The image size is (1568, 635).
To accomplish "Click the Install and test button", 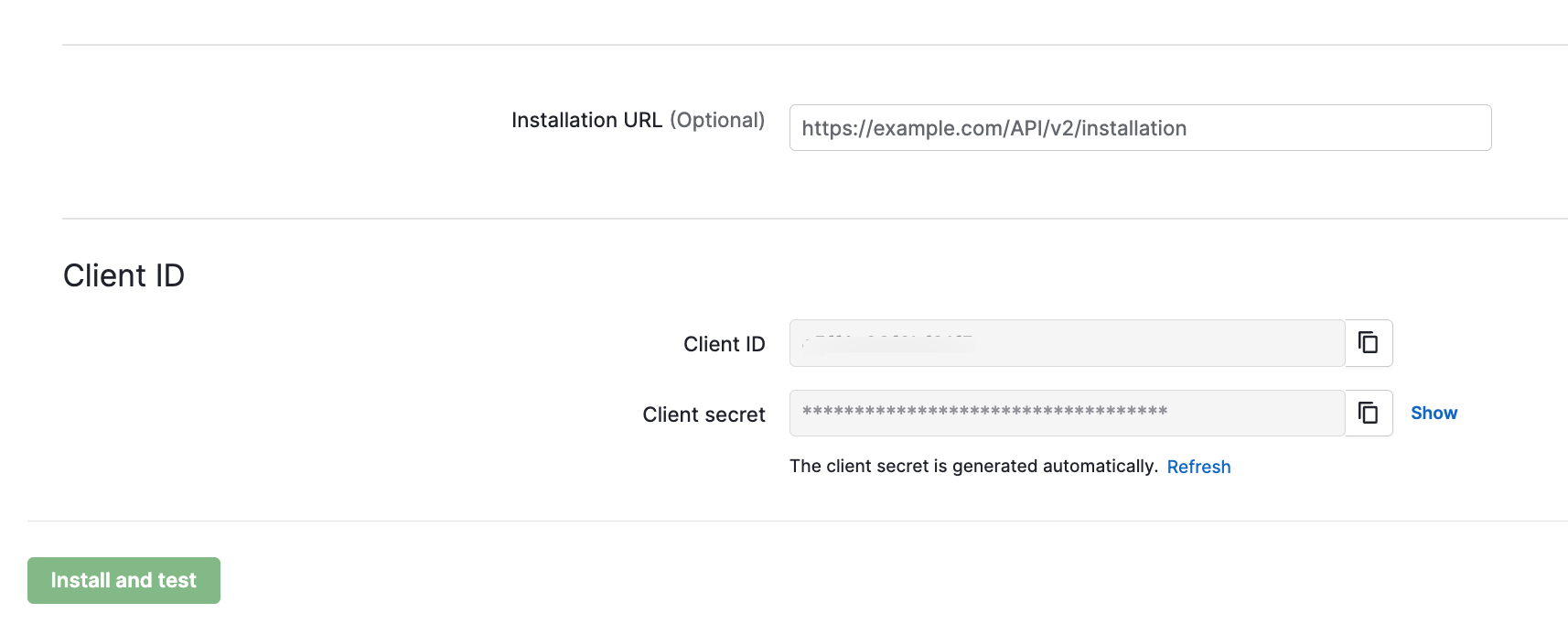I will pos(124,580).
